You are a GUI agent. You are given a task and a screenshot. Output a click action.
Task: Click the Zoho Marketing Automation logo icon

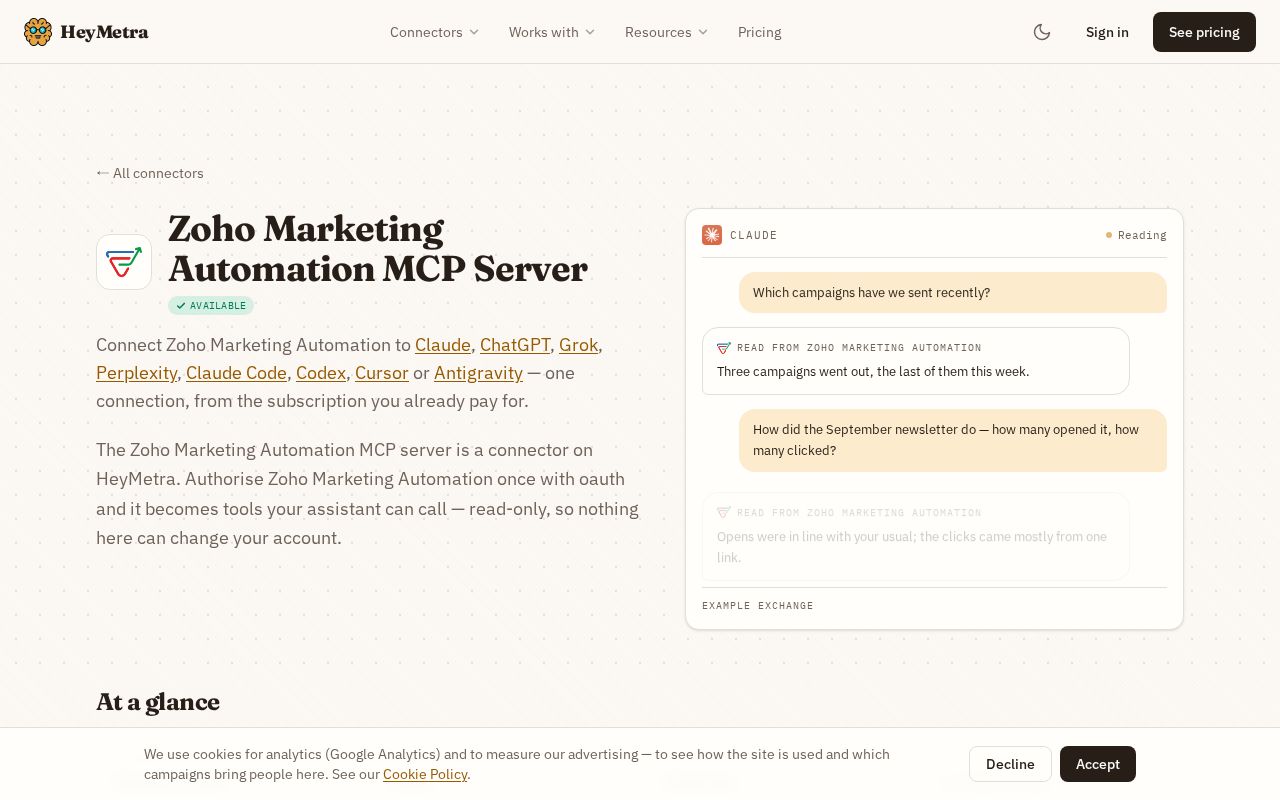point(124,262)
